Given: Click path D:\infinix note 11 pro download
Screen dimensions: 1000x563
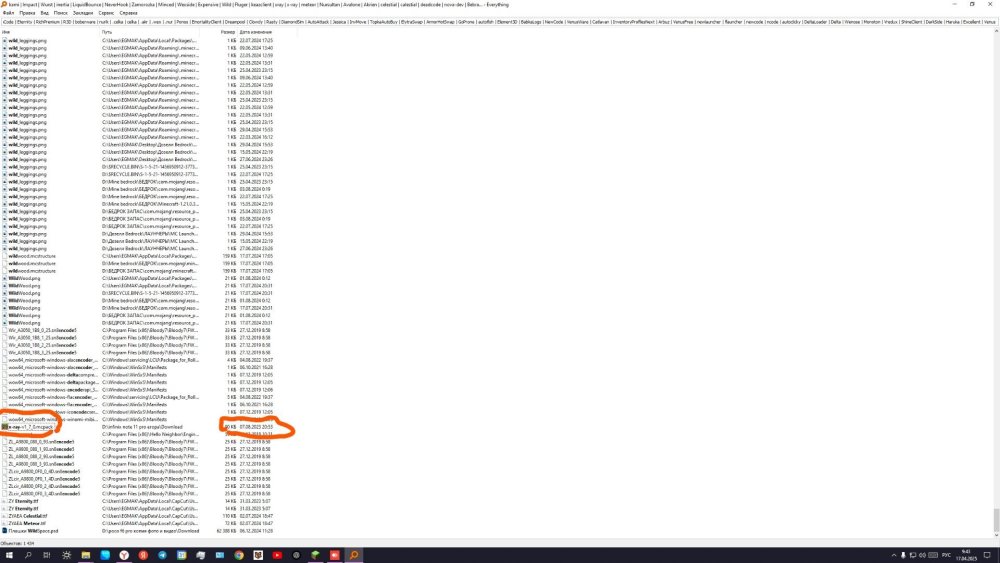Looking at the screenshot, I should coord(142,427).
